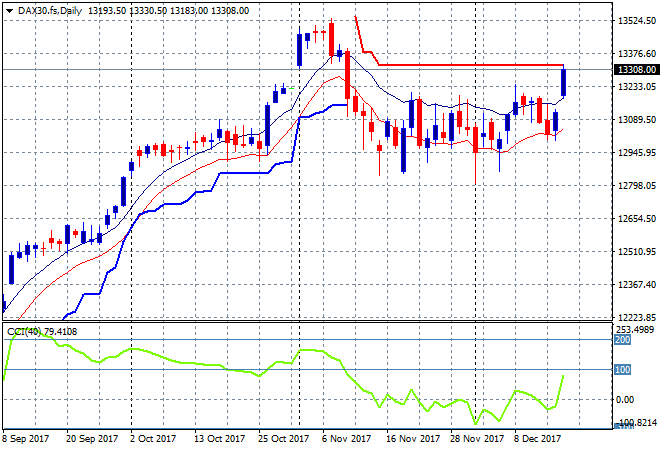The height and width of the screenshot is (450, 660).
Task: Select the 2 Oct 2017 date label
Action: [153, 439]
